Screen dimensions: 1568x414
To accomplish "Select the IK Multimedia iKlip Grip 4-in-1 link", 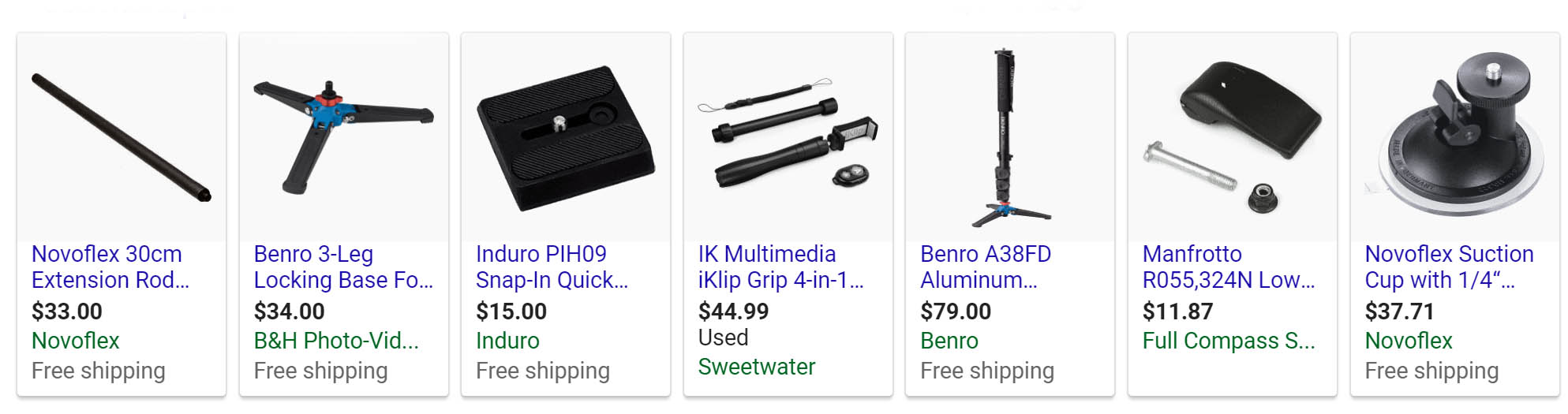I will pos(781,267).
